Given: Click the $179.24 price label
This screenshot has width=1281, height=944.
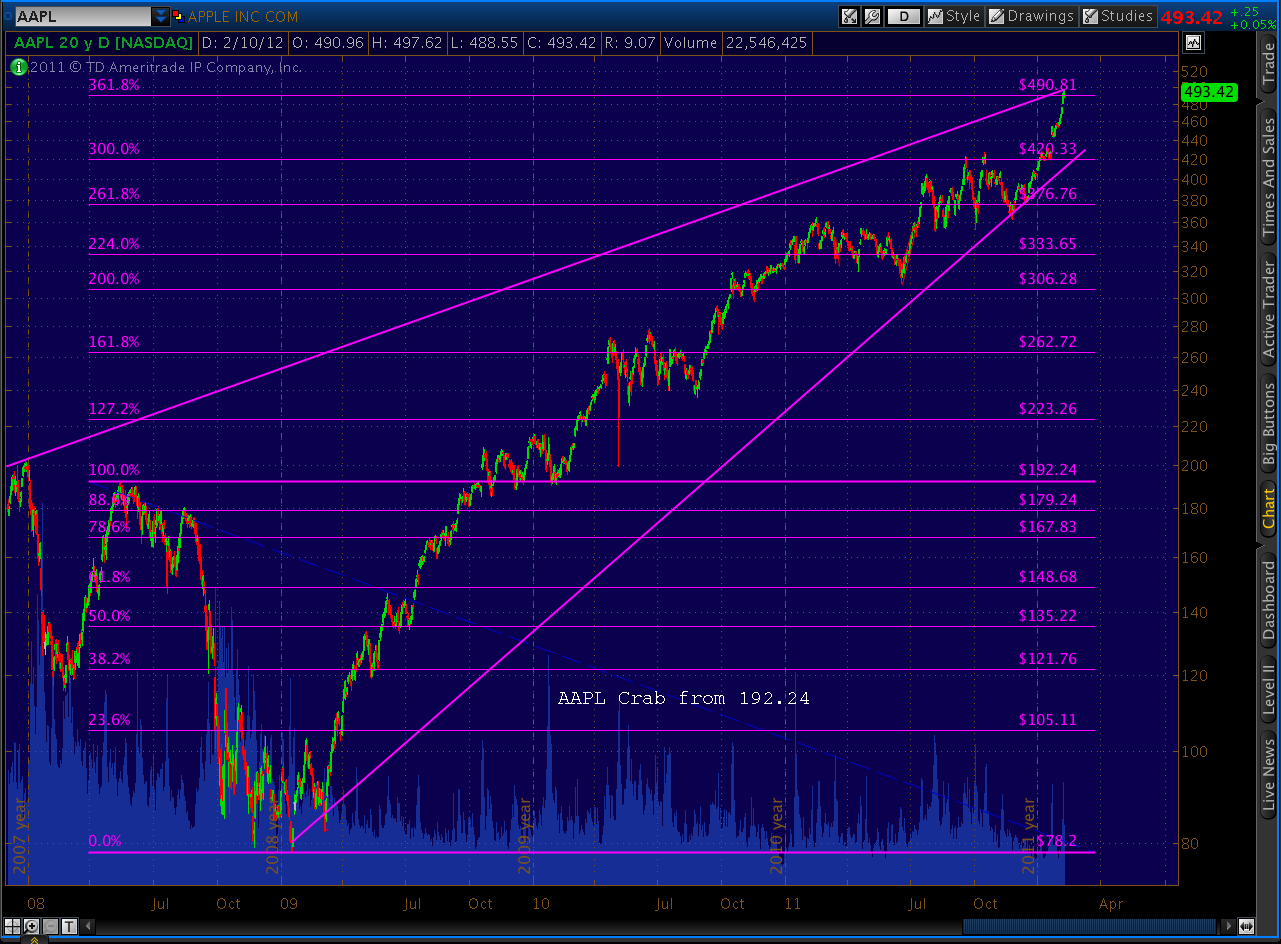Looking at the screenshot, I should [x=1048, y=500].
